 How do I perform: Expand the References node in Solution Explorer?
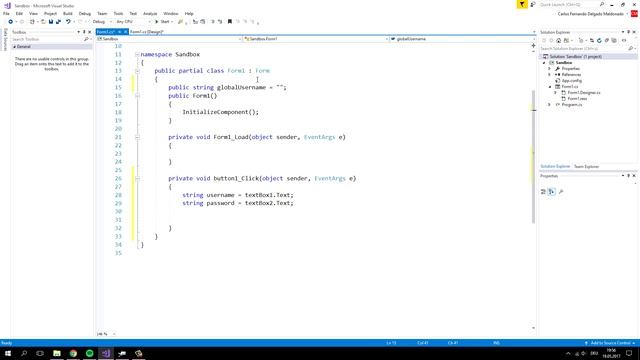tap(549, 75)
